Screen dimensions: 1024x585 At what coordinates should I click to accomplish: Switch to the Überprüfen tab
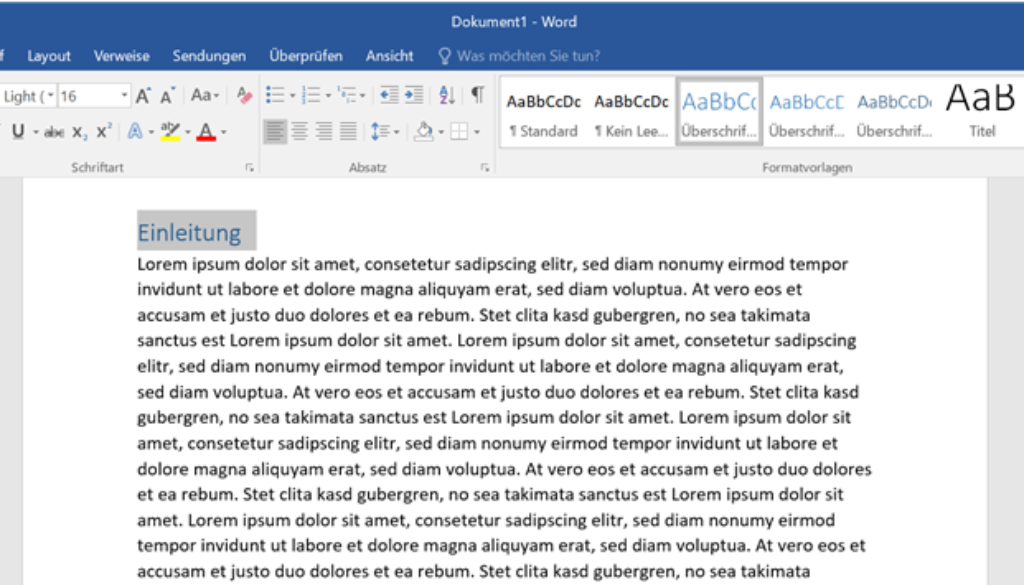pos(306,56)
